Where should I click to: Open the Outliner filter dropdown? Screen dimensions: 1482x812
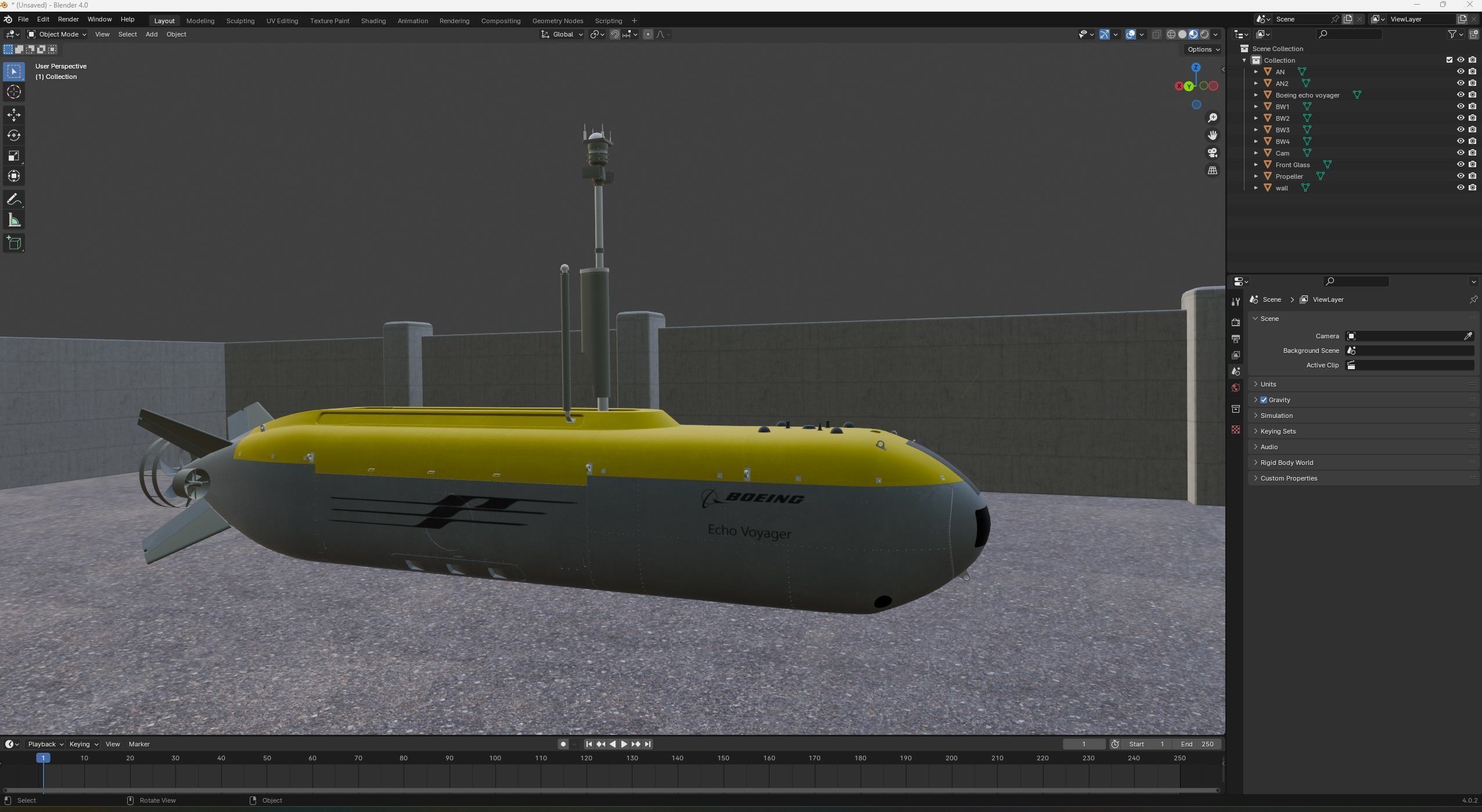(1455, 34)
